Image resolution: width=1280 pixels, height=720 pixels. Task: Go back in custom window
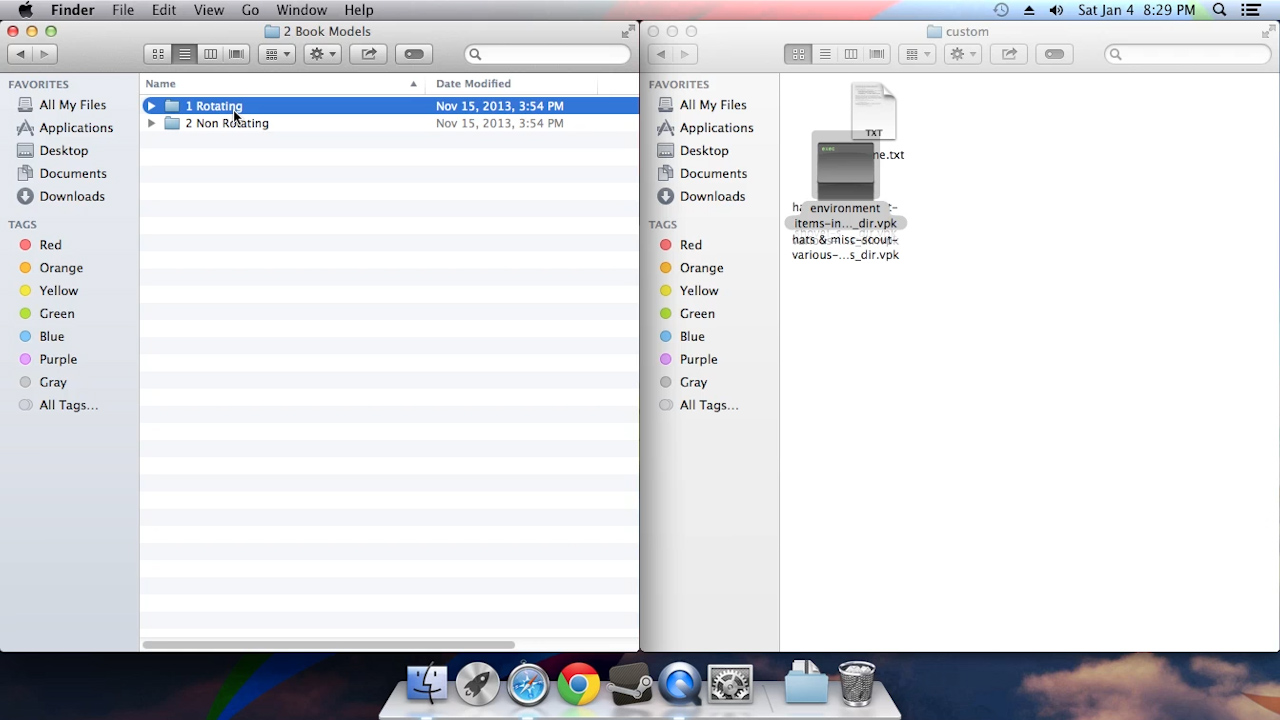click(660, 54)
